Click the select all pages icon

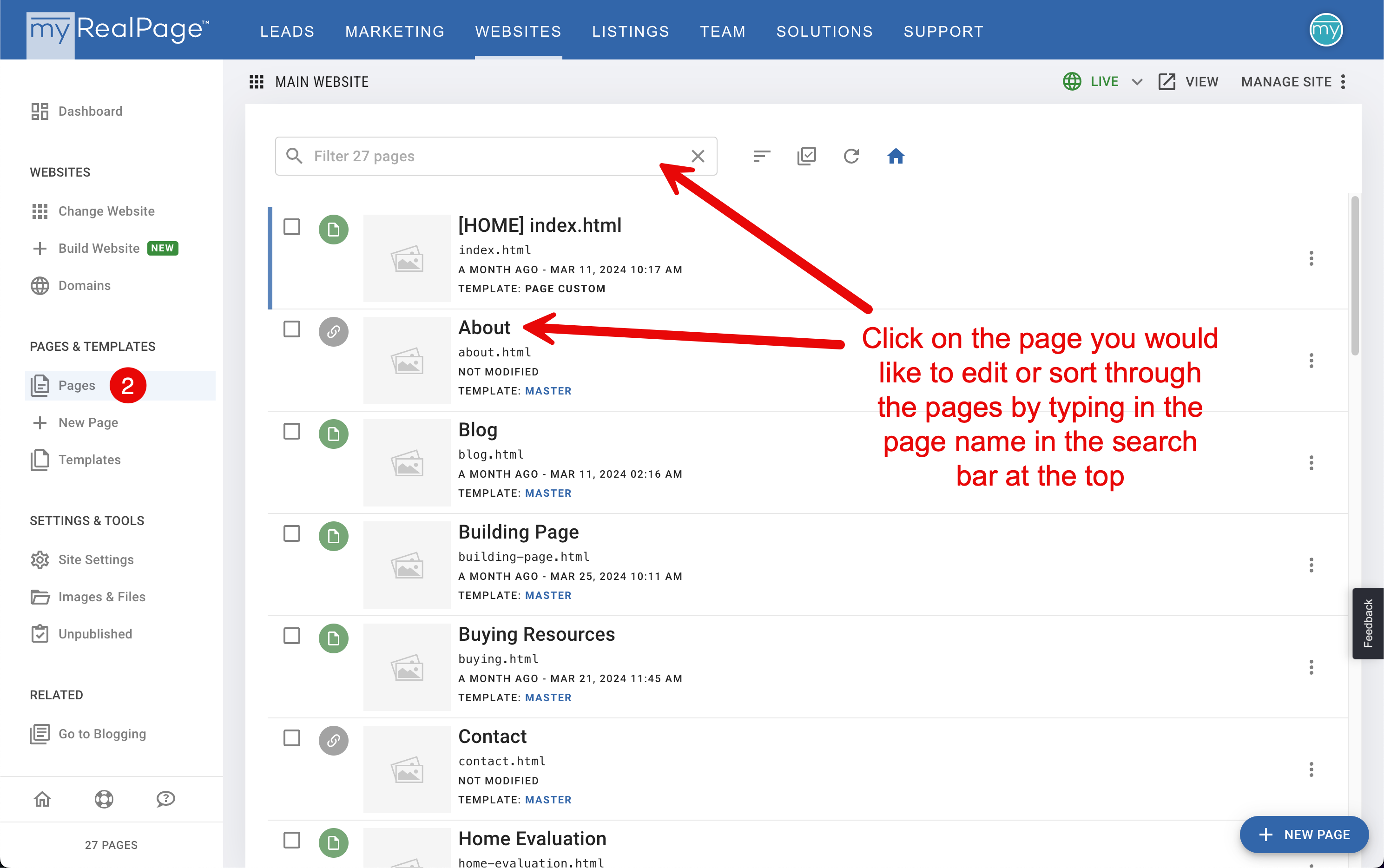[x=806, y=156]
